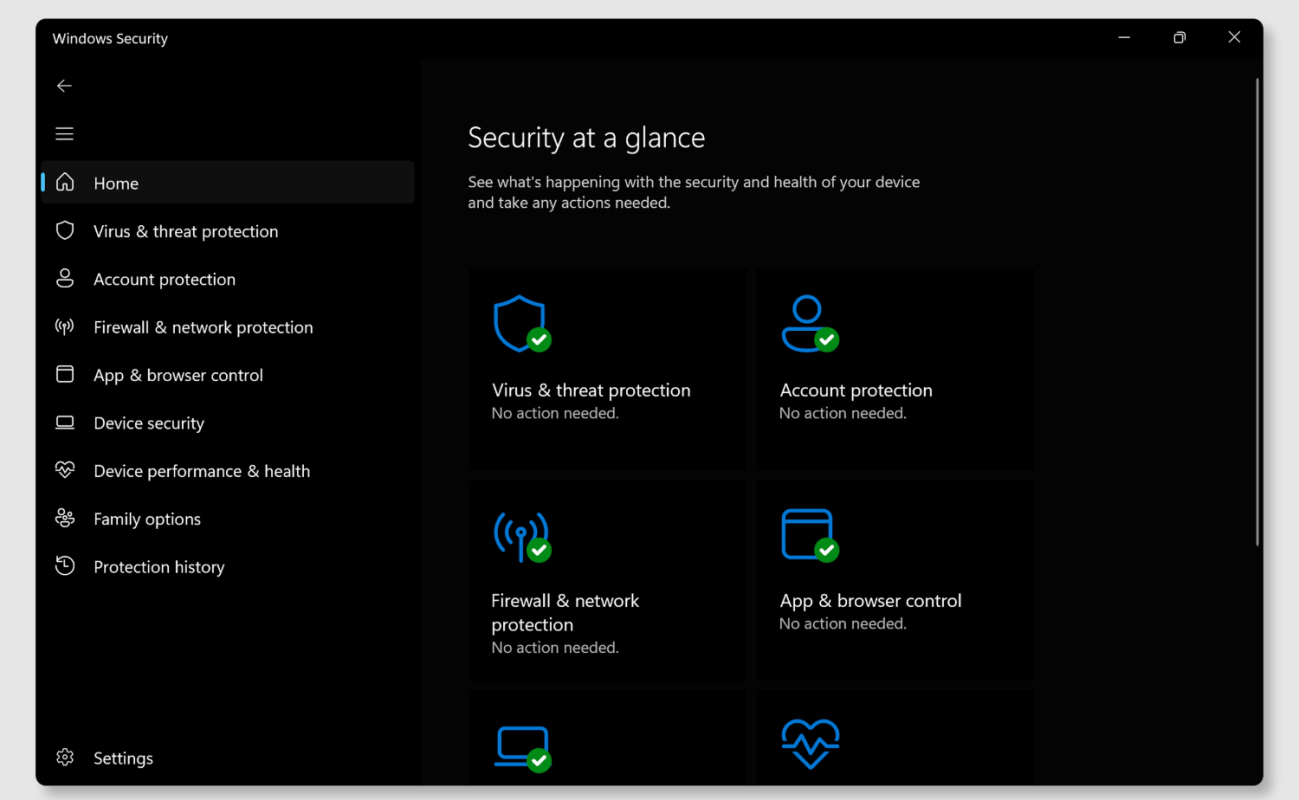Click the 'Windows Security' window title
This screenshot has height=800, width=1299.
[110, 39]
